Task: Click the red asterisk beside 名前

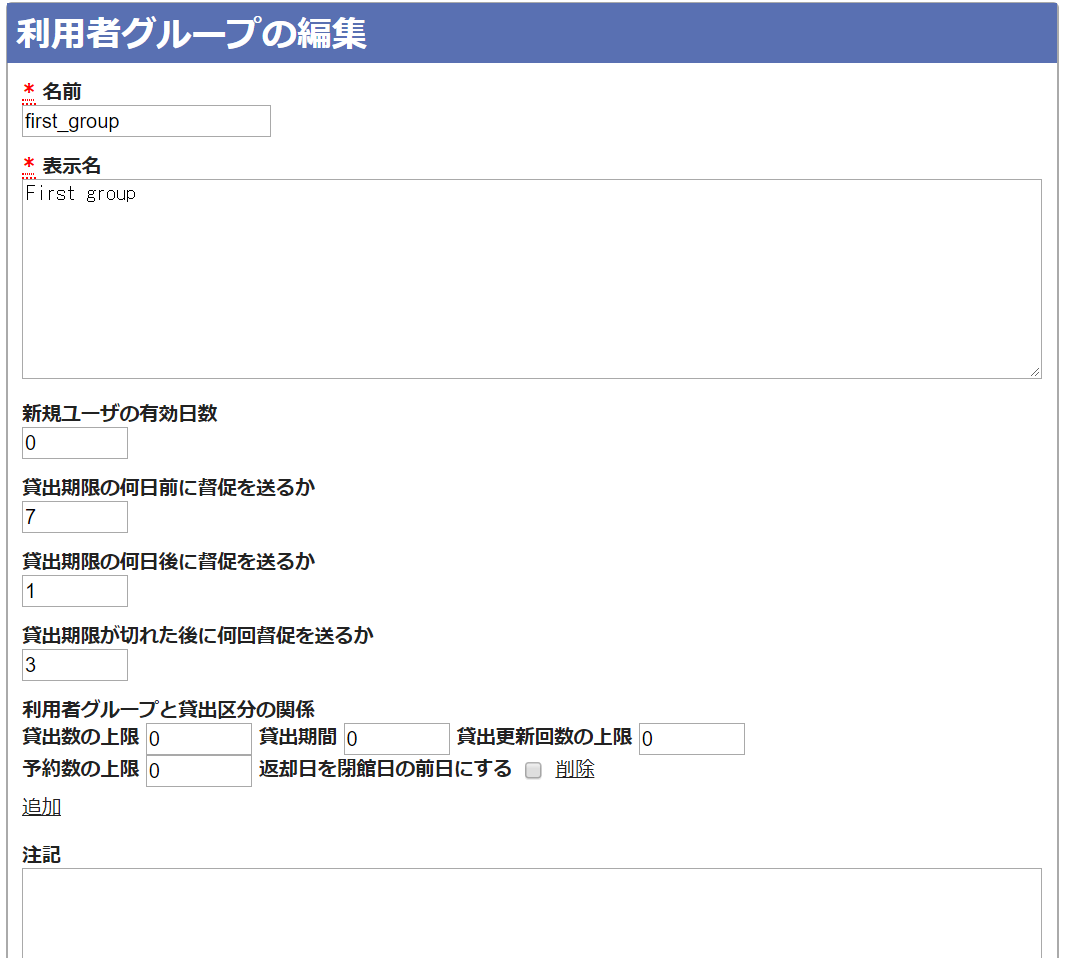Action: click(29, 91)
